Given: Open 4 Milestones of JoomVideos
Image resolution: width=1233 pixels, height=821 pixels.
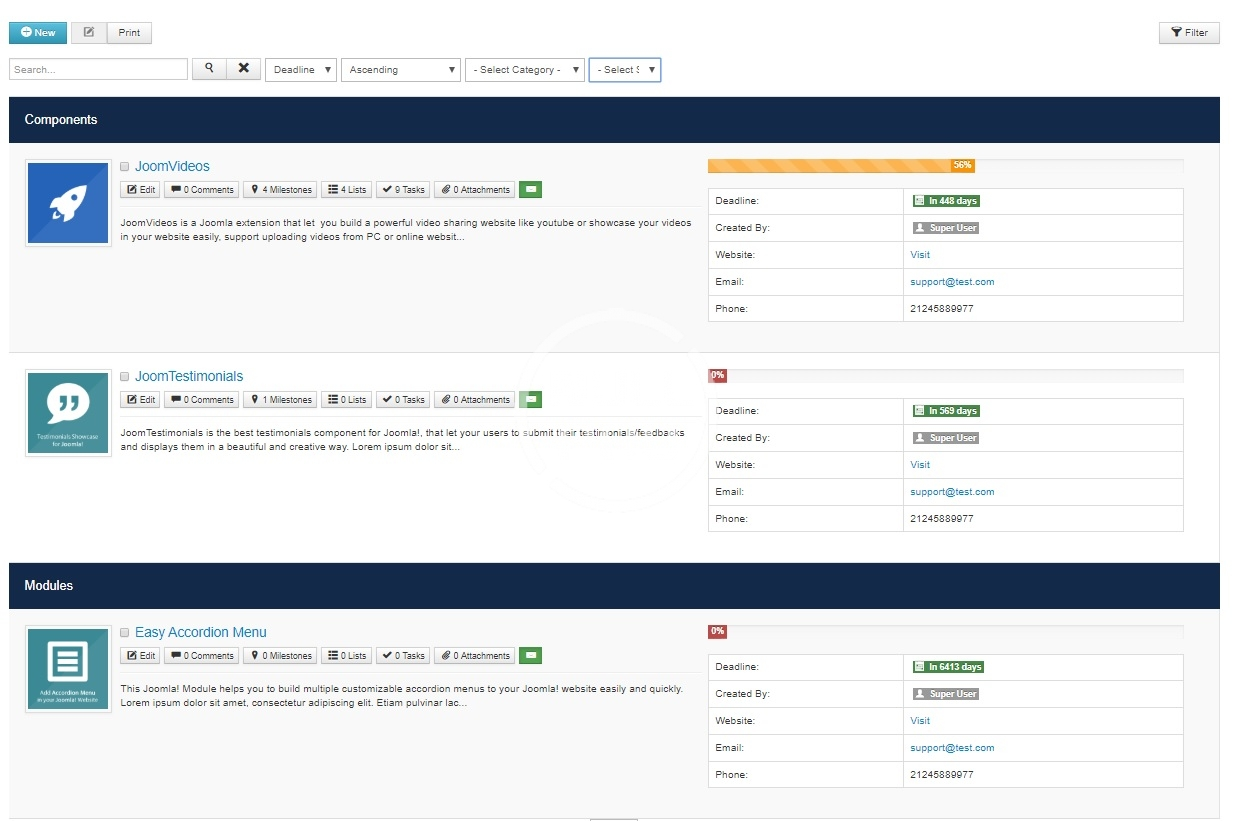Looking at the screenshot, I should click(280, 190).
